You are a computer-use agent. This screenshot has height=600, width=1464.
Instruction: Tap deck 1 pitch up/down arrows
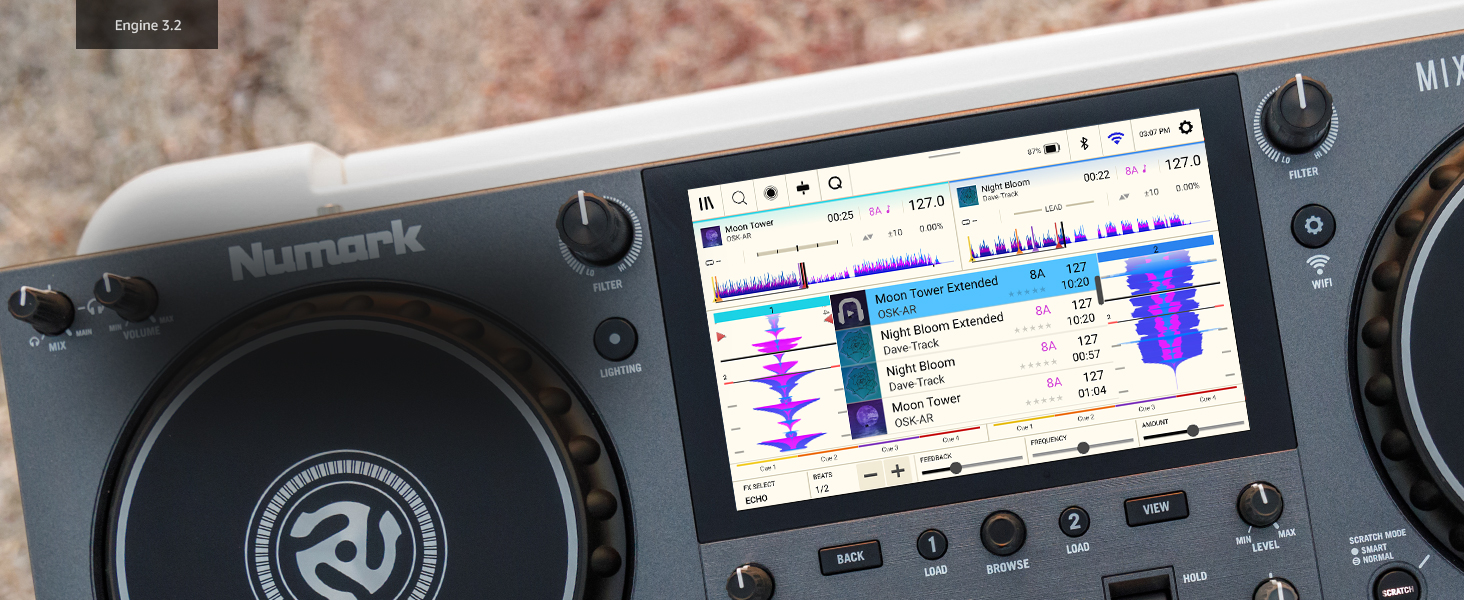868,237
